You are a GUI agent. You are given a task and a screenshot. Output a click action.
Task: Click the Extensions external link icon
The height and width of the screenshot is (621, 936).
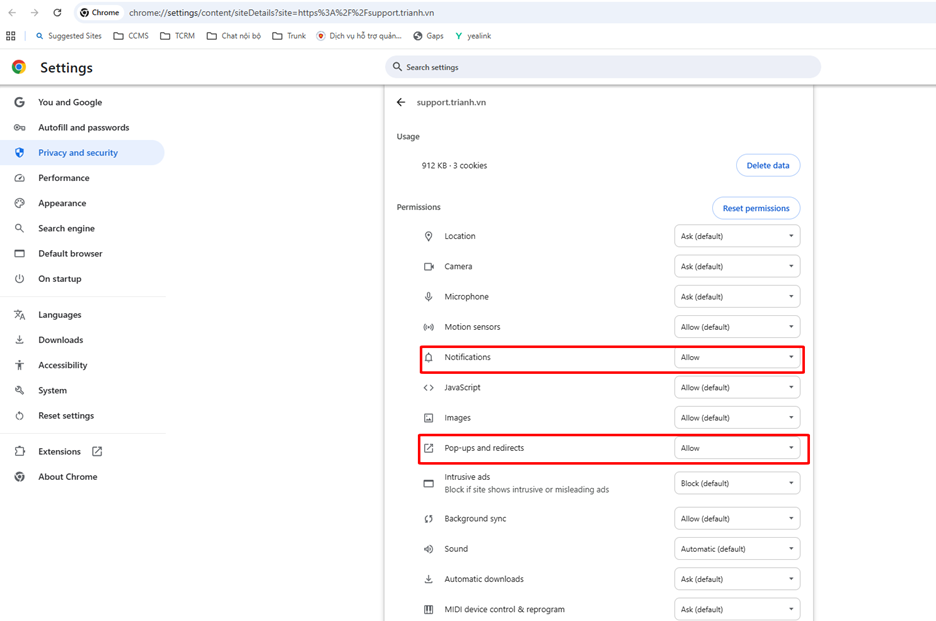pos(97,451)
